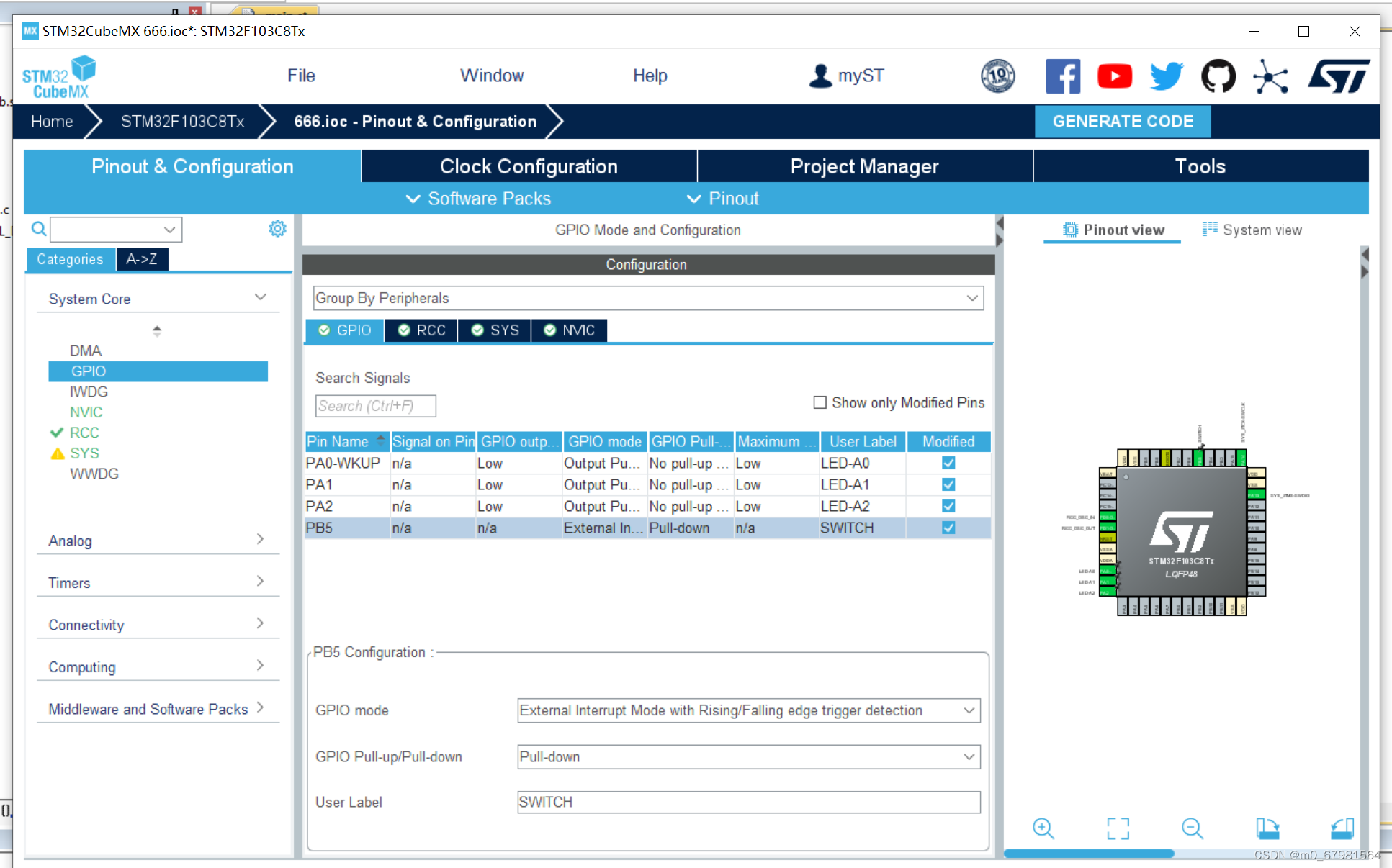
Task: Click the SYS yellow warning icon
Action: (x=58, y=453)
